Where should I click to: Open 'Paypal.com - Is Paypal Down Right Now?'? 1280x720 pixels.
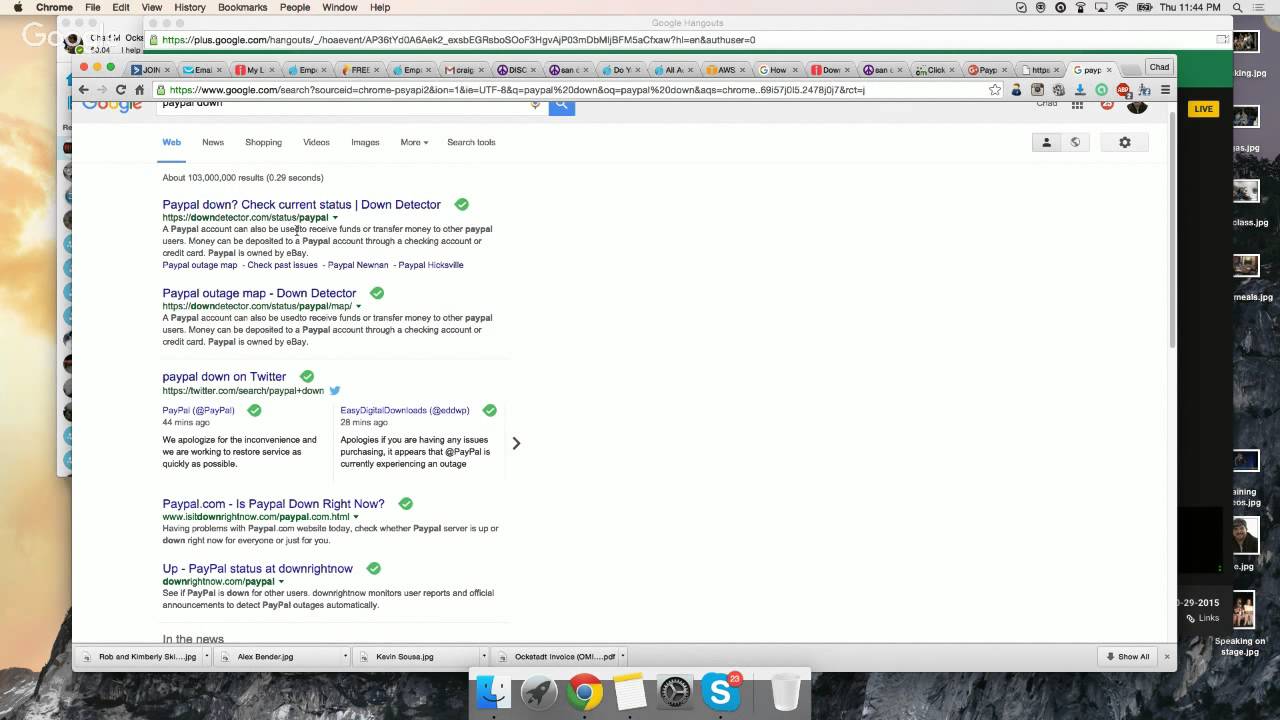(273, 504)
